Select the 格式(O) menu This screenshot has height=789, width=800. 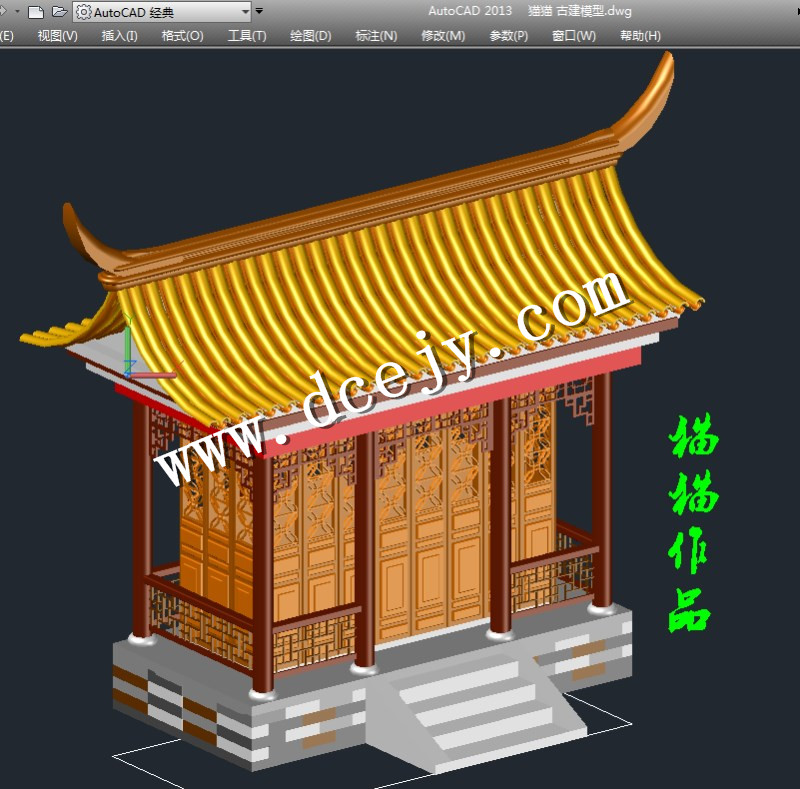pos(182,36)
